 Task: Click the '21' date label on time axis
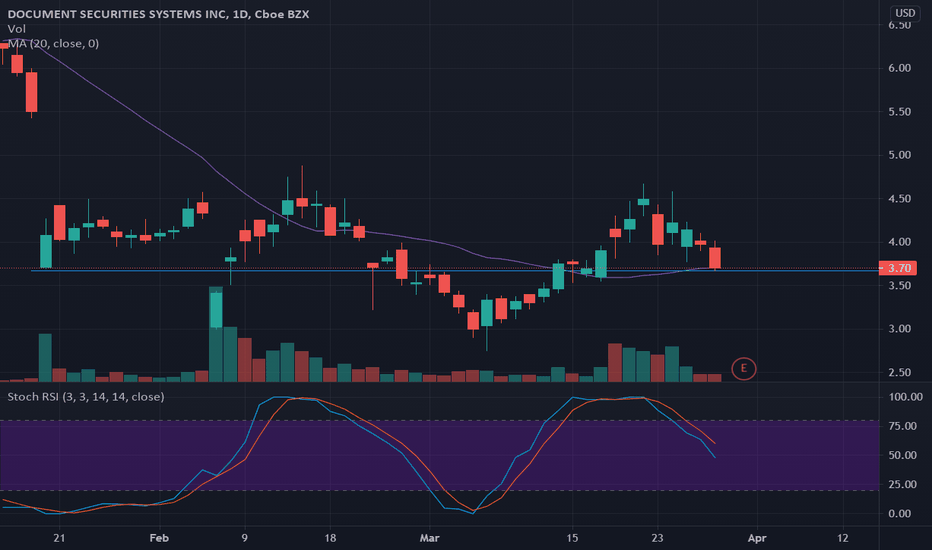pyautogui.click(x=59, y=538)
